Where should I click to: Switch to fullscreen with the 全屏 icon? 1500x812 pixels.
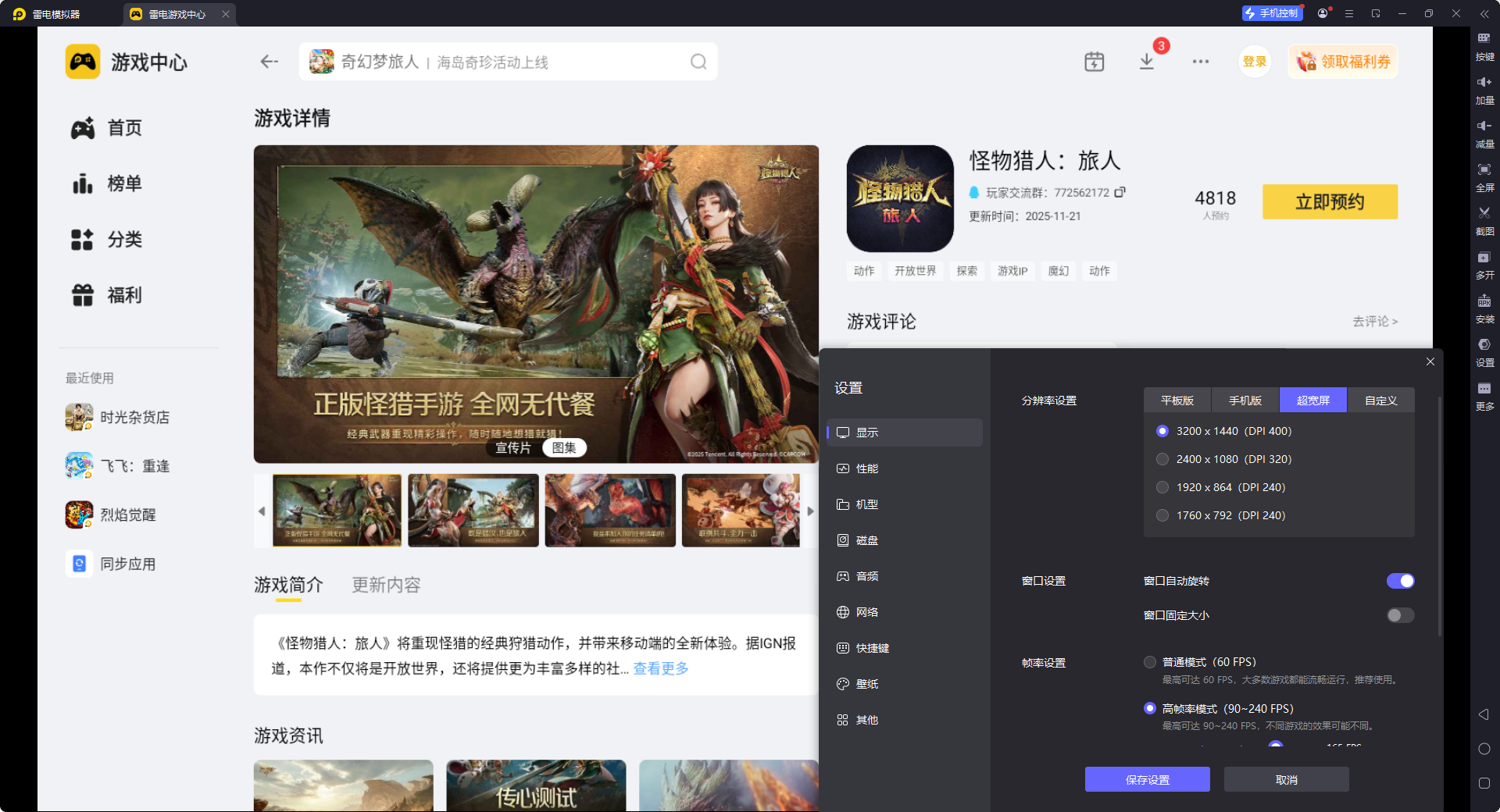tap(1485, 177)
